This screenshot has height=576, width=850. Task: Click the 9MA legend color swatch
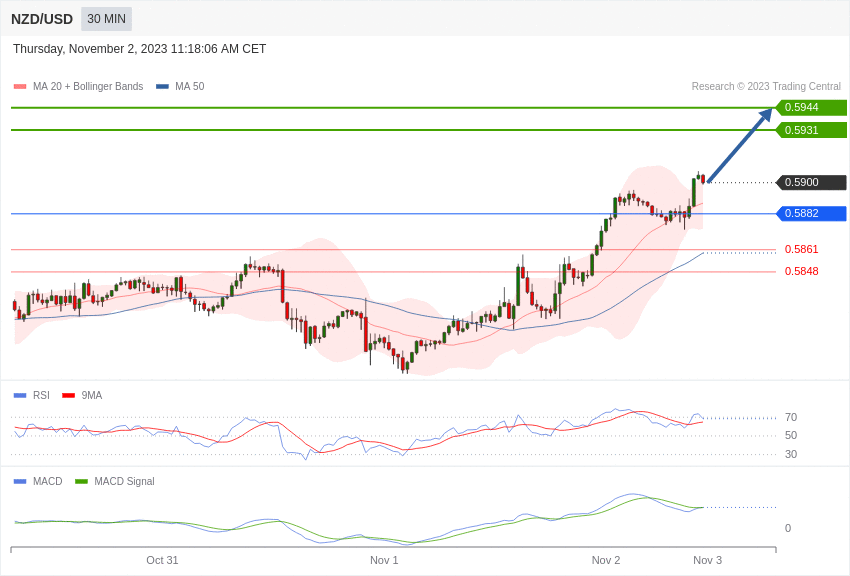(69, 396)
